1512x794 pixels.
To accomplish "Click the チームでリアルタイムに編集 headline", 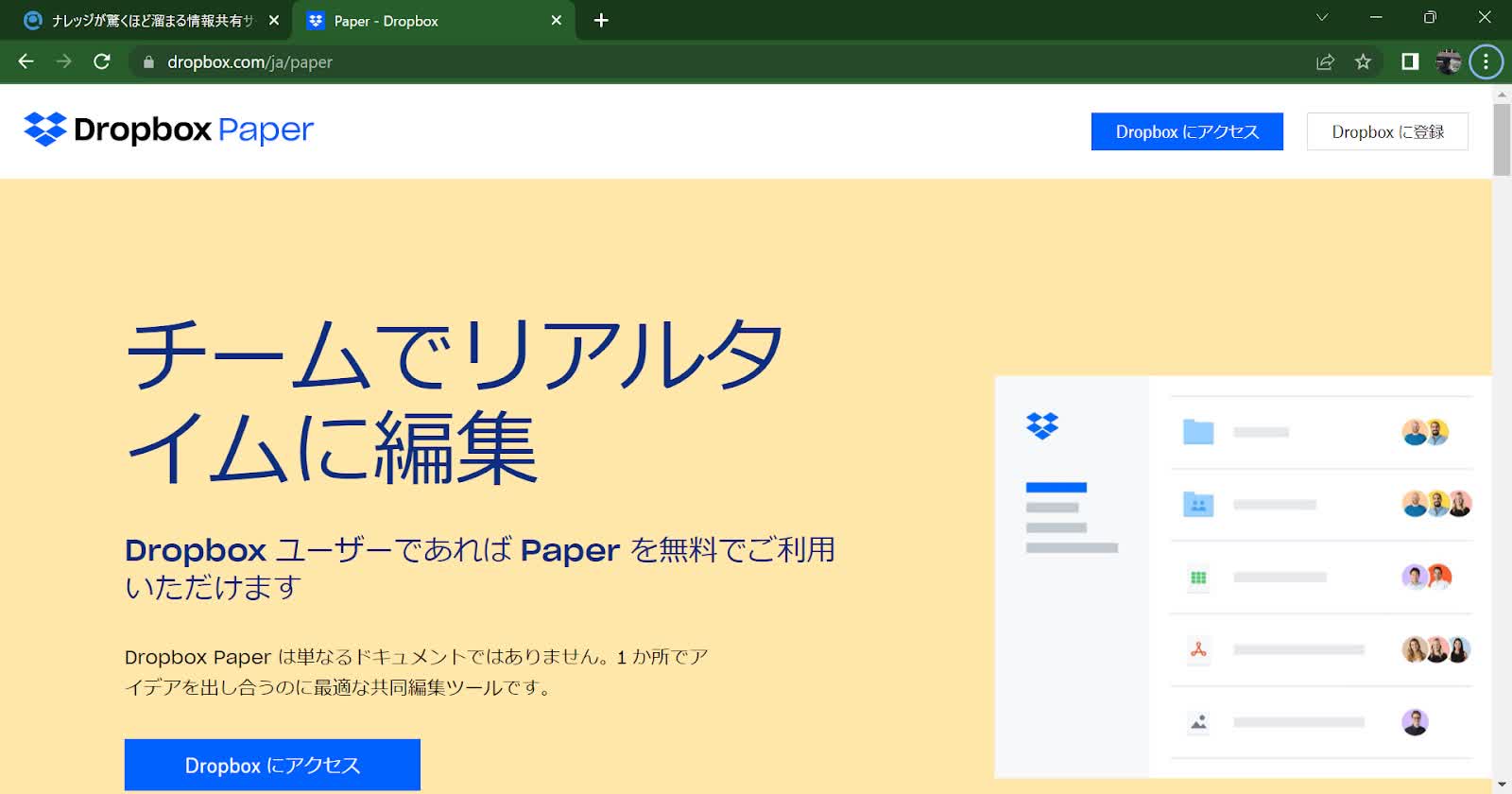I will point(454,401).
